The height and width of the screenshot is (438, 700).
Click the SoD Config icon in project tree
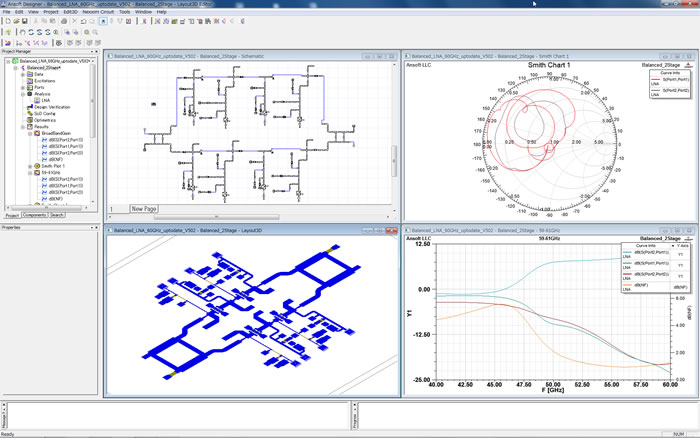click(30, 113)
